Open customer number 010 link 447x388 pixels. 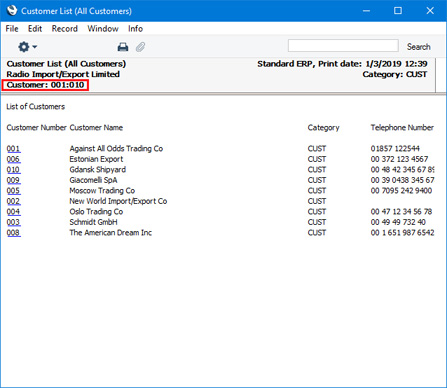[x=13, y=170]
